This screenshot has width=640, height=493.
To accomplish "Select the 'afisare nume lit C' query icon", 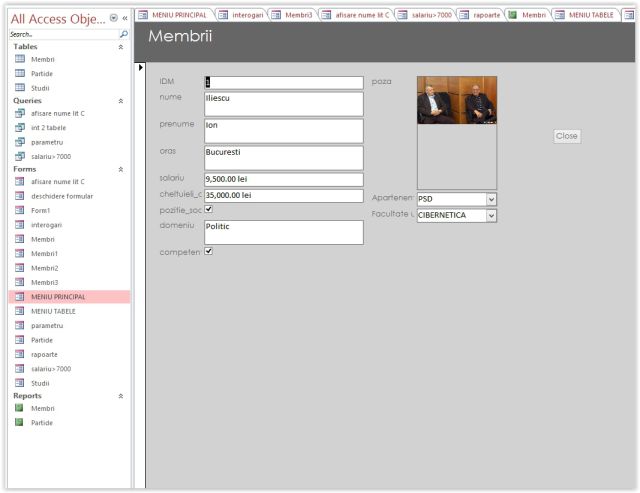I will coord(20,113).
